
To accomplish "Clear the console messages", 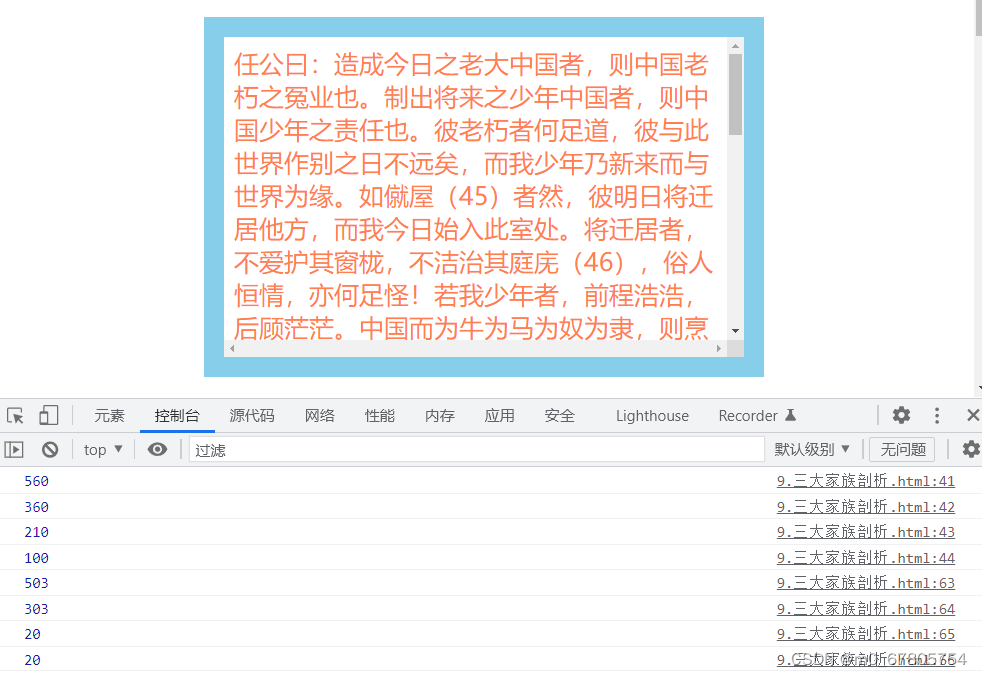I will (50, 449).
